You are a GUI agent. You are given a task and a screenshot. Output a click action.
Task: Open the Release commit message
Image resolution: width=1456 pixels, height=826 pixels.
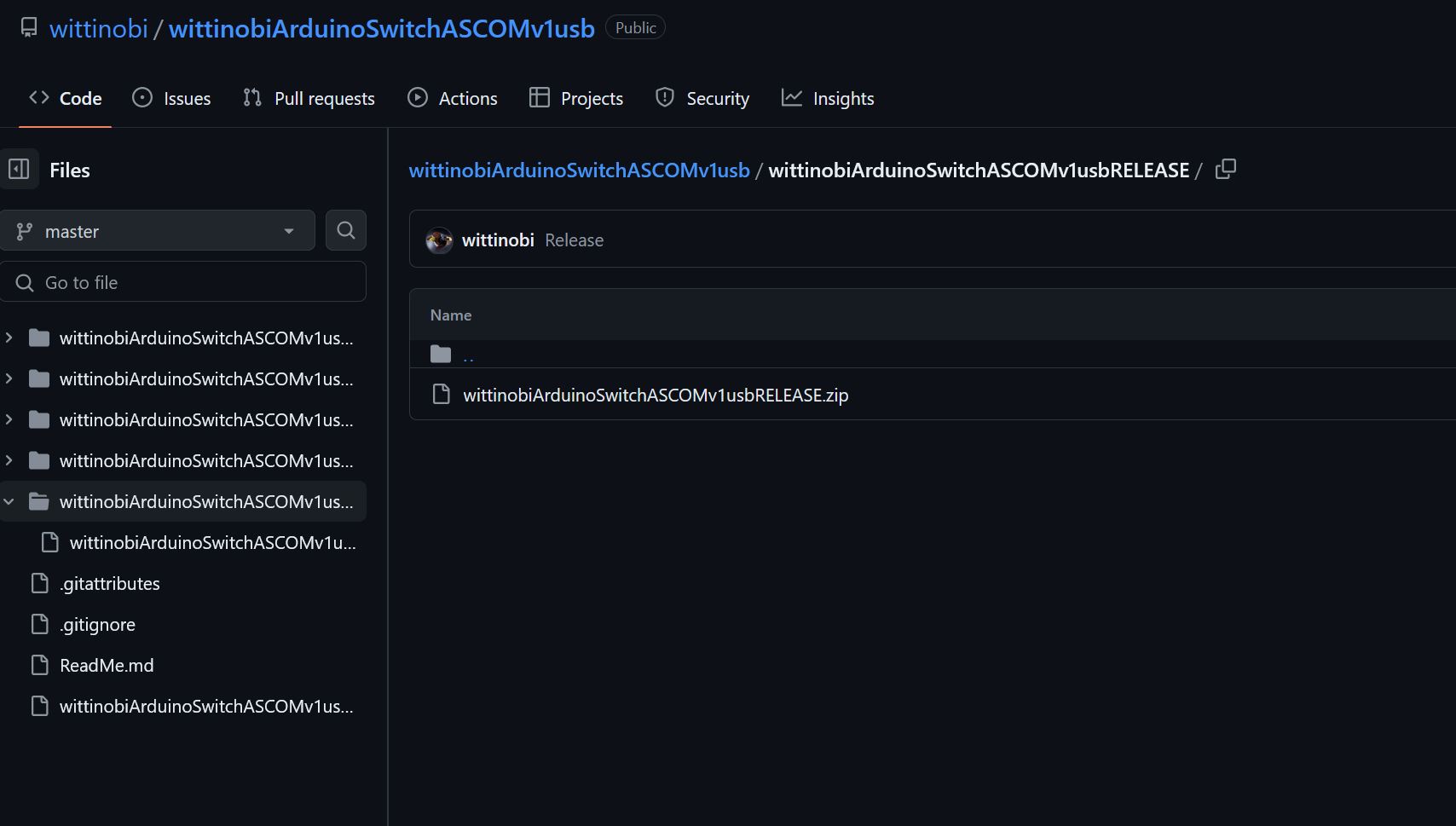[x=574, y=240]
